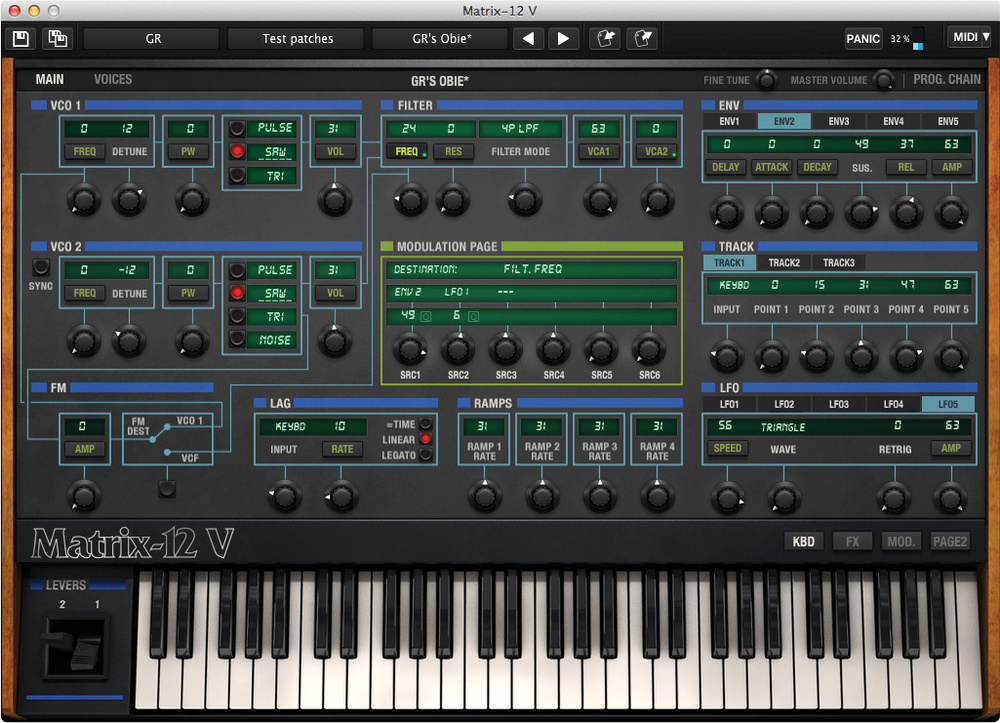Viewport: 1000px width, 723px height.
Task: Open the GR's Obie* preset list
Action: point(442,39)
